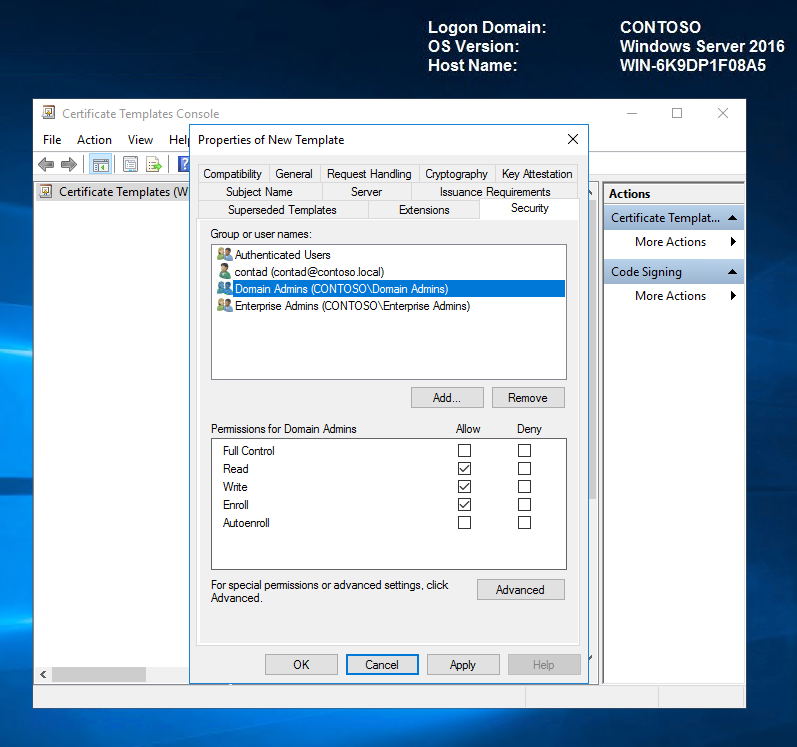Click the Enterprise Admins group icon
This screenshot has height=747, width=797.
pos(224,305)
